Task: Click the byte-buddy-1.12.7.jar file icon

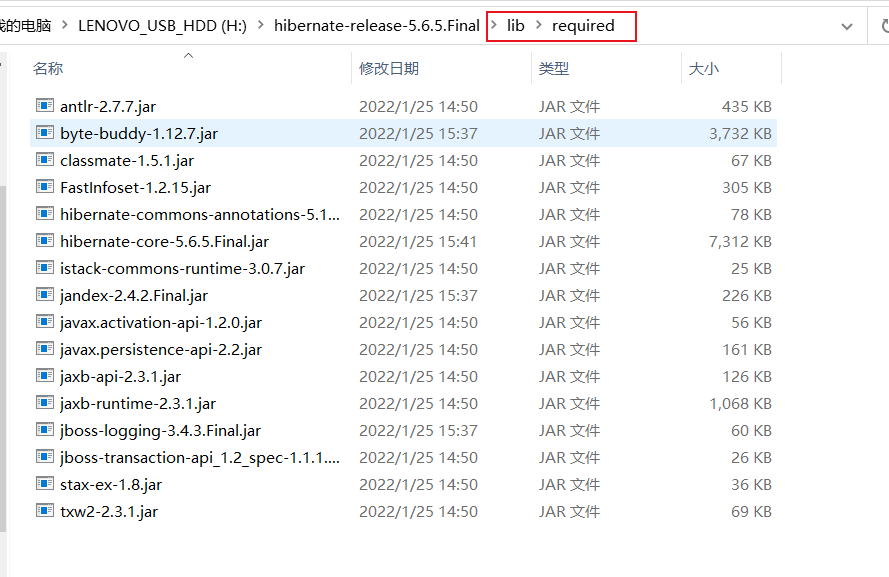Action: click(45, 133)
